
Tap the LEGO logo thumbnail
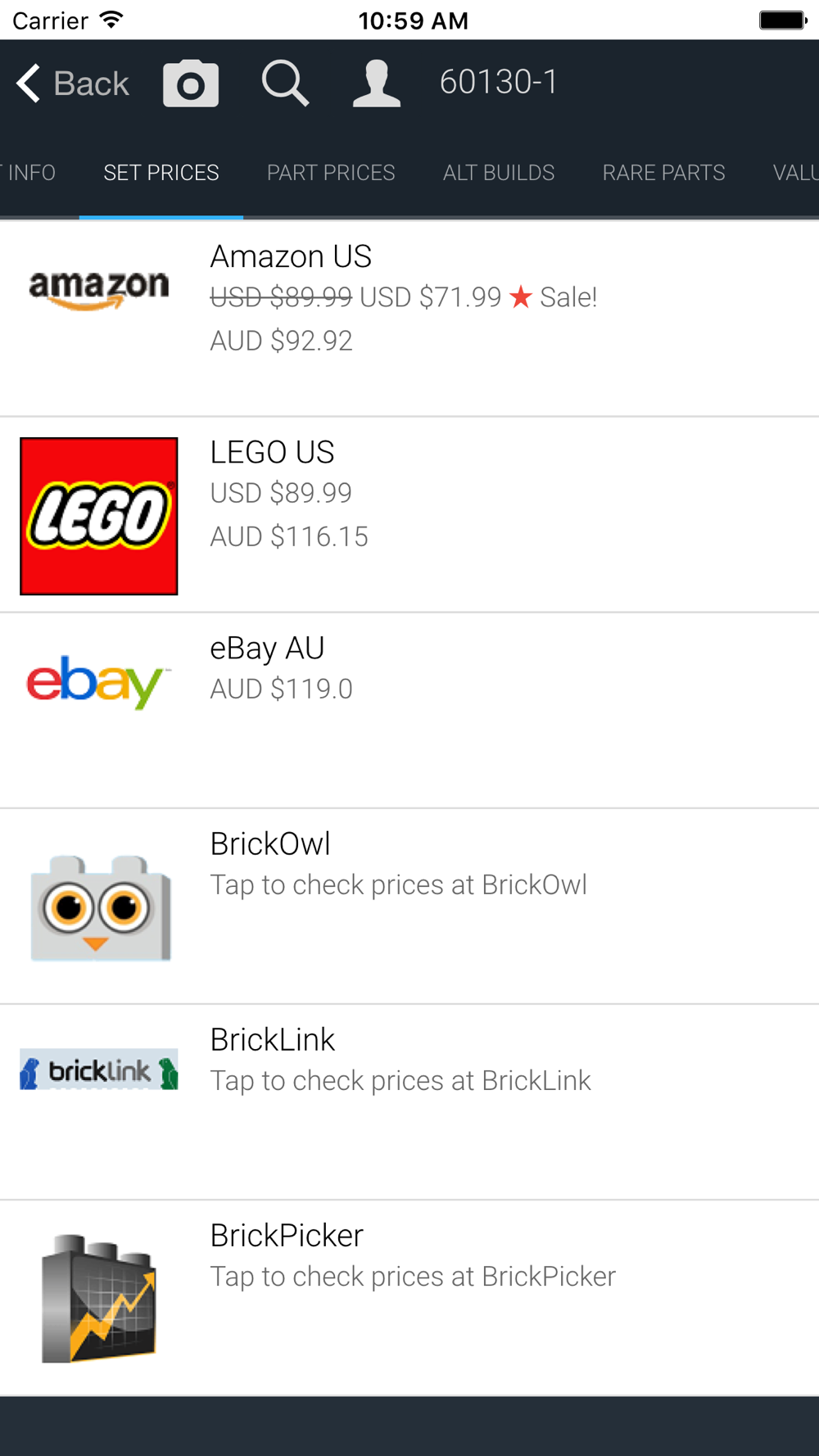[x=99, y=516]
